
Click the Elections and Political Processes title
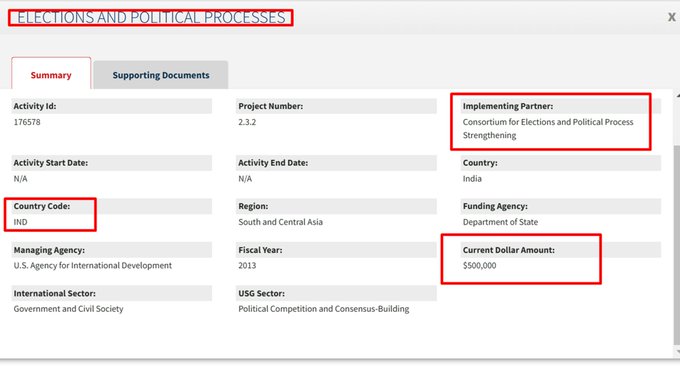pos(151,18)
